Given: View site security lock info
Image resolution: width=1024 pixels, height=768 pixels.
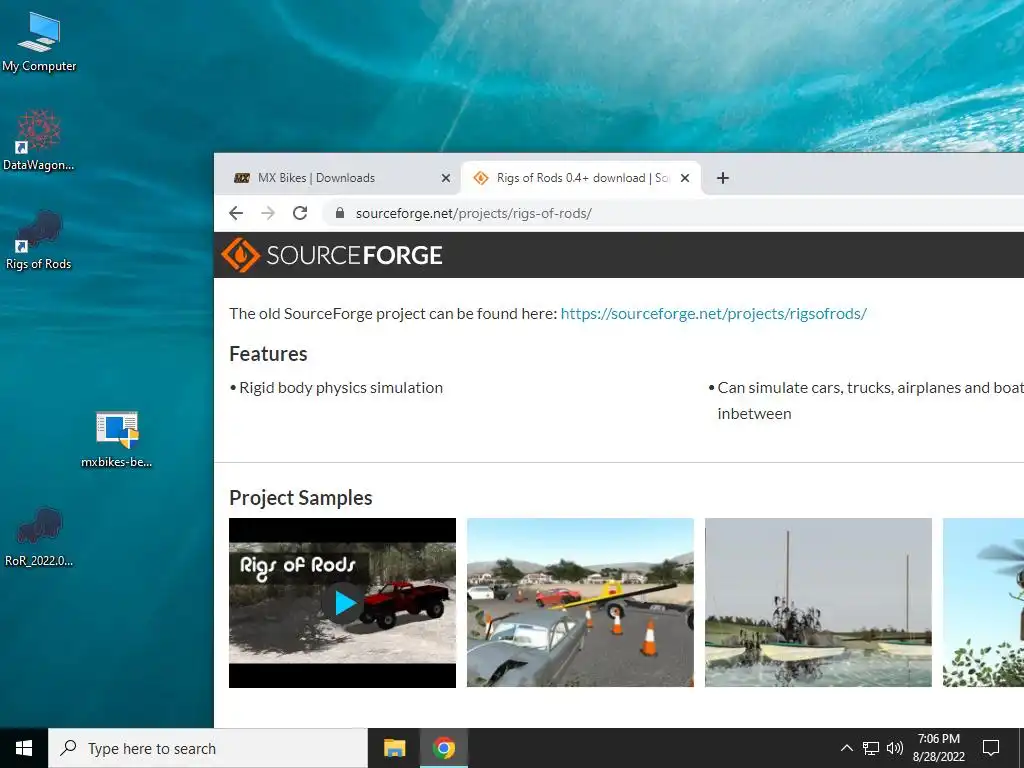Looking at the screenshot, I should [x=340, y=213].
